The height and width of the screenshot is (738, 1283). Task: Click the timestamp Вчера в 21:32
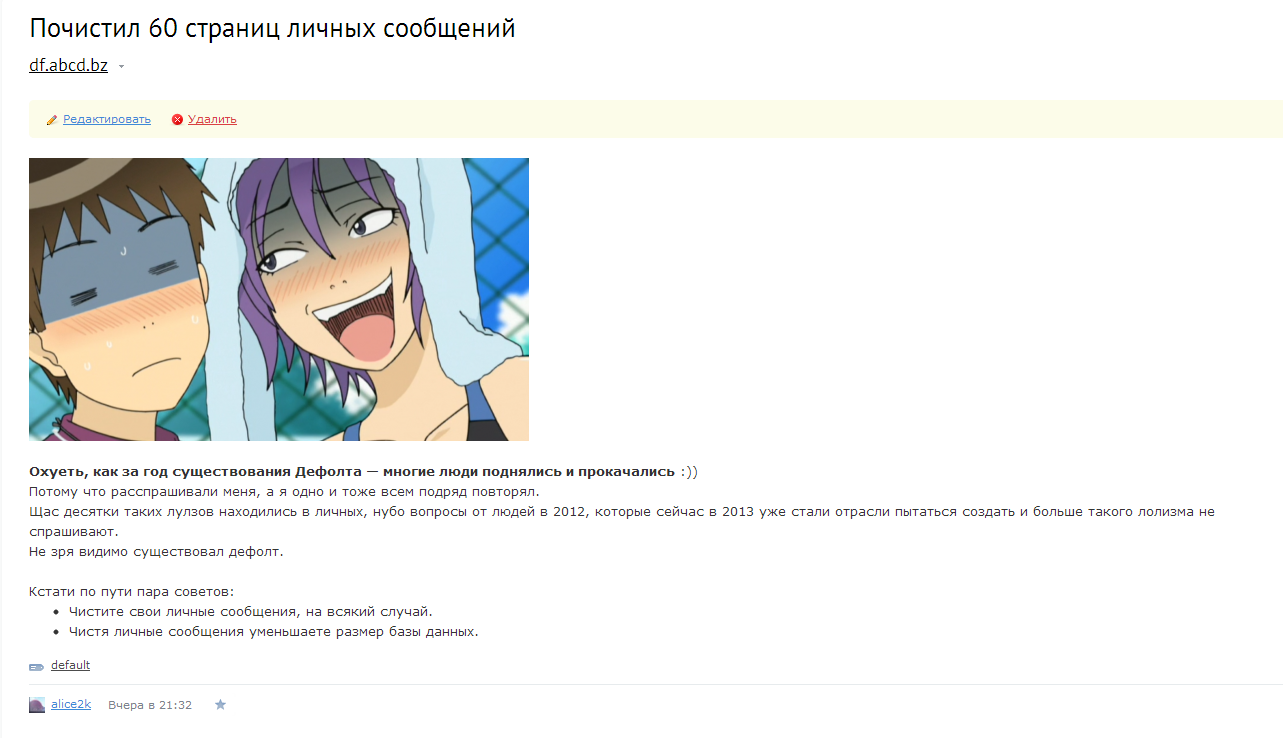click(x=150, y=705)
